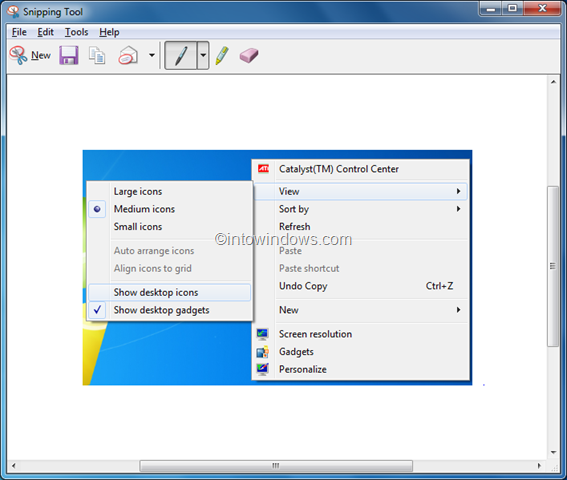This screenshot has width=567, height=480.
Task: Minimize the Snipping Tool window
Action: pyautogui.click(x=491, y=8)
